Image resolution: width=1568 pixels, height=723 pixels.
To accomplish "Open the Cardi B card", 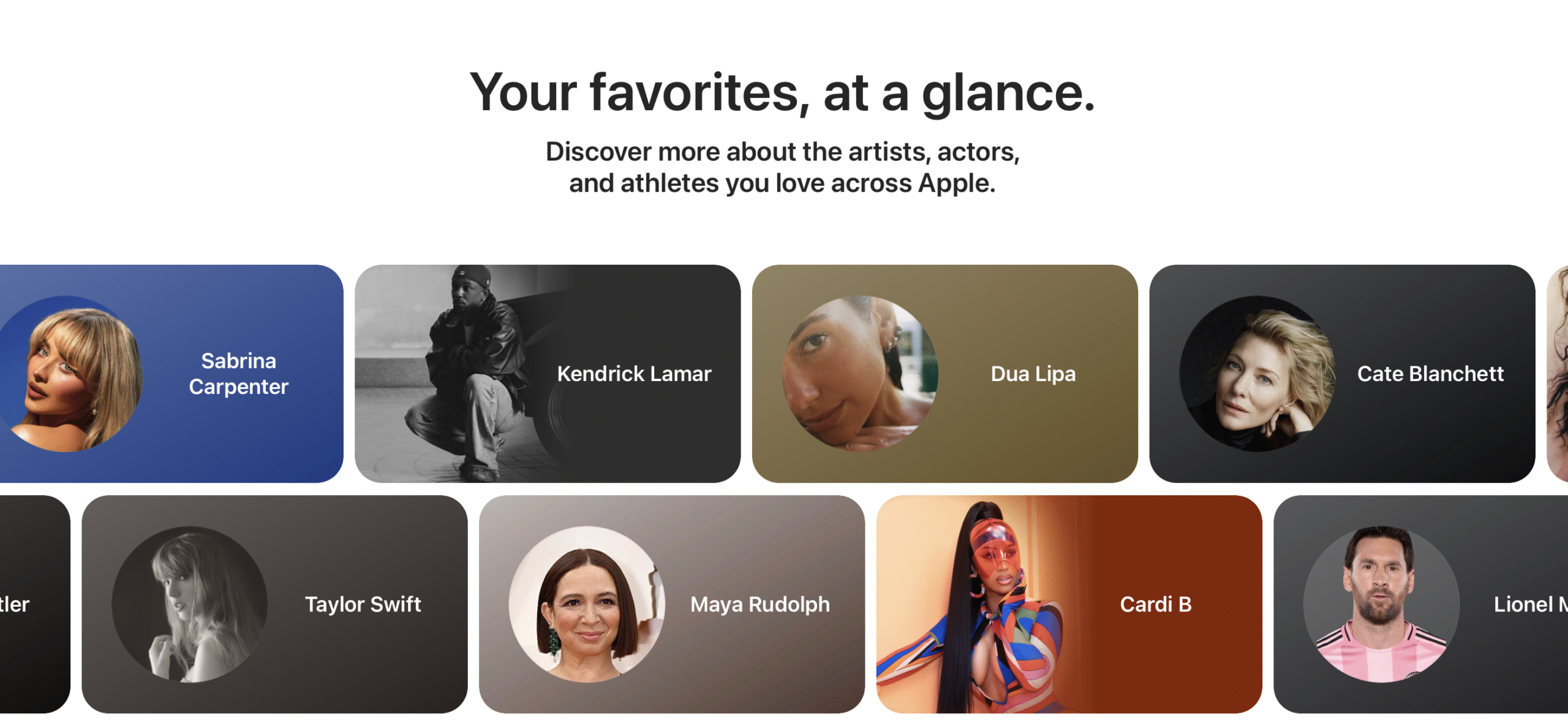I will (1069, 604).
